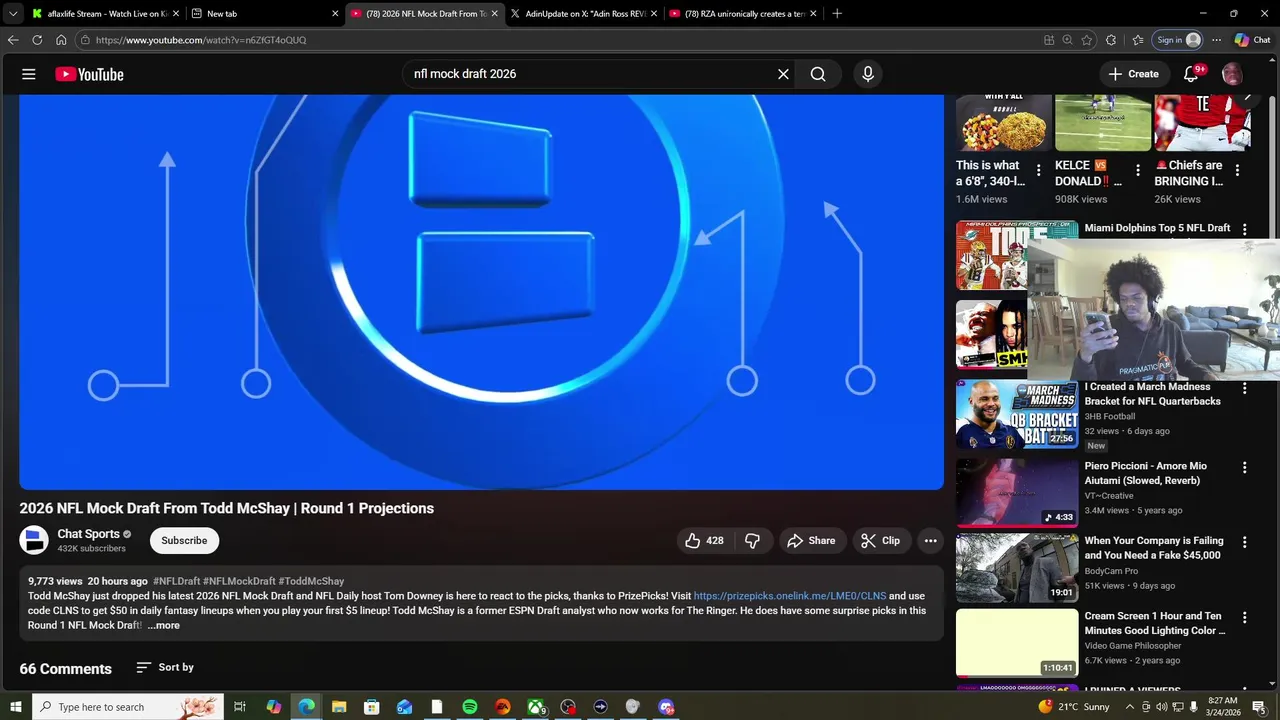Click the #ToddMcShay hashtag

(x=311, y=581)
